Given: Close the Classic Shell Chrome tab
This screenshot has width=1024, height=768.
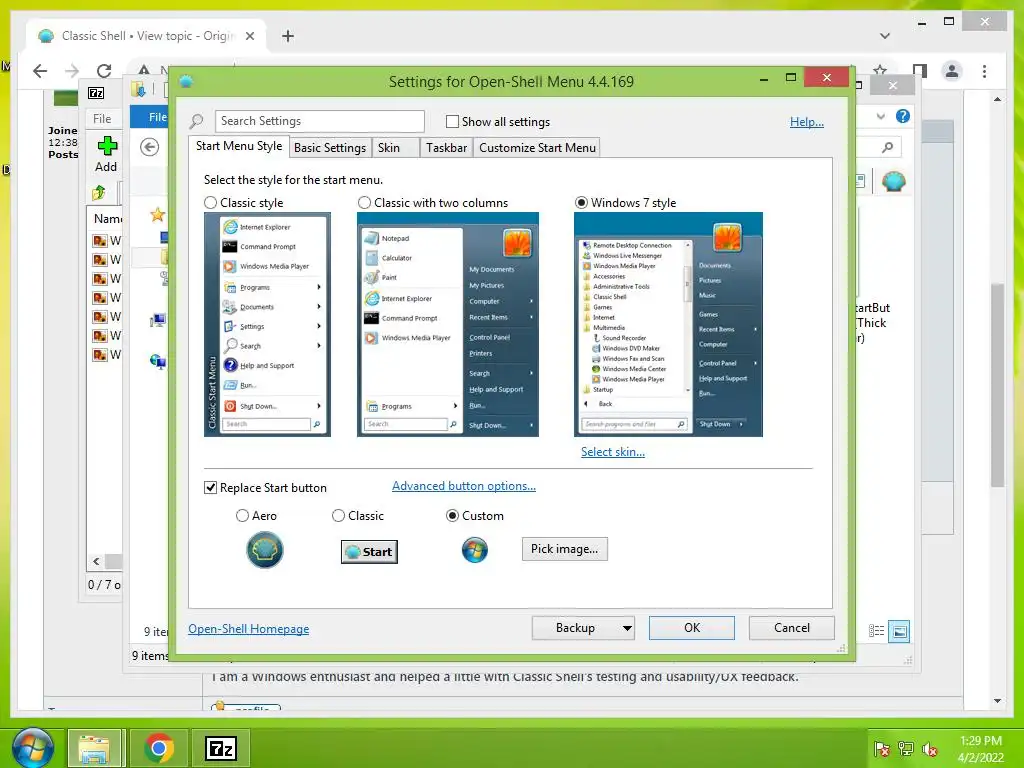Looking at the screenshot, I should [x=249, y=36].
